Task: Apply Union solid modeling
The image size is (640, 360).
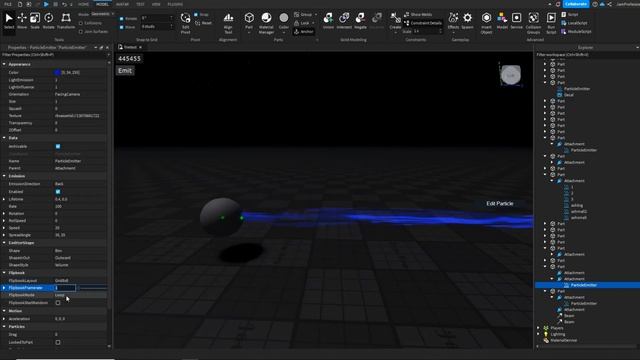Action: [328, 21]
